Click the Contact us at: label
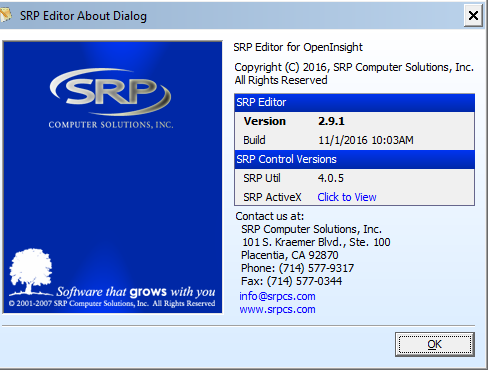This screenshot has width=492, height=371. pos(270,216)
